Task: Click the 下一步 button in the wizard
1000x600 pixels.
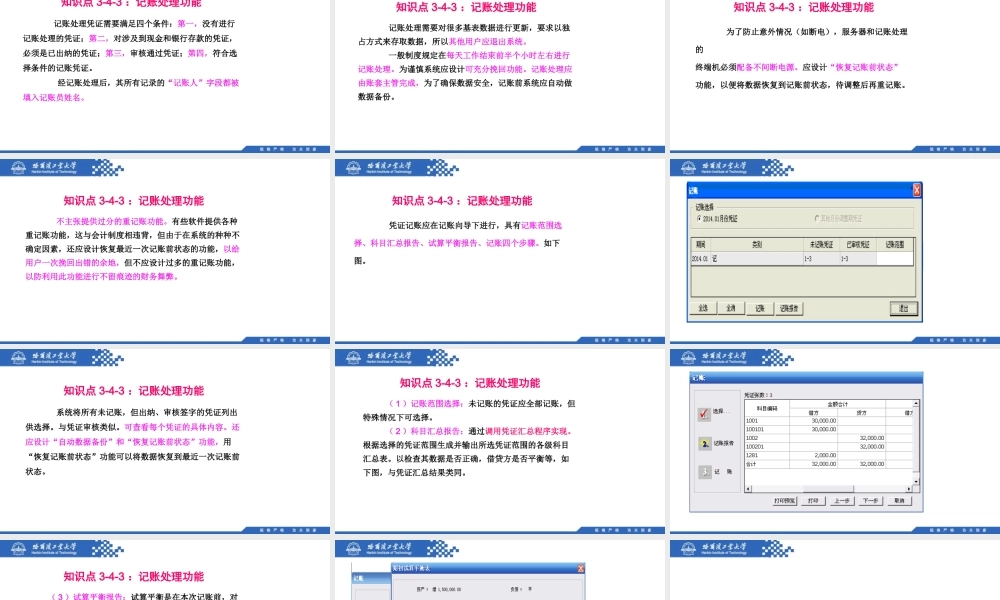Action: [x=870, y=501]
